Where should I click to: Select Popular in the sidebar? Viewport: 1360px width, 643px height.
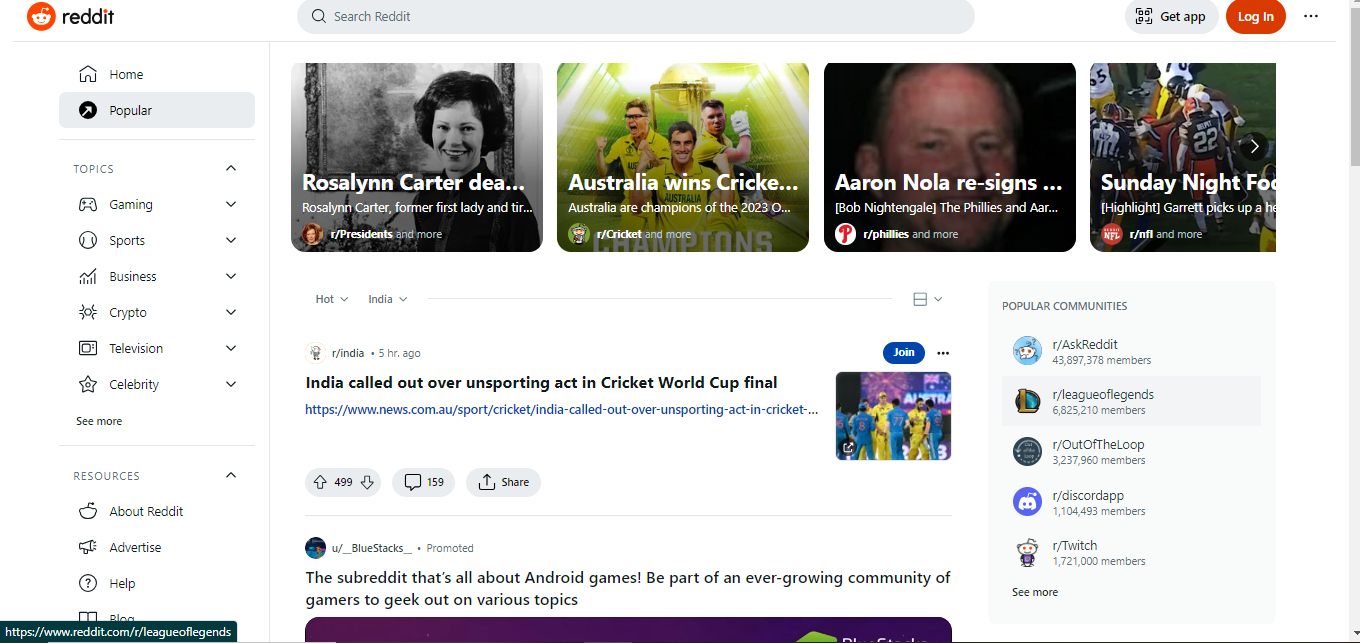pos(157,110)
